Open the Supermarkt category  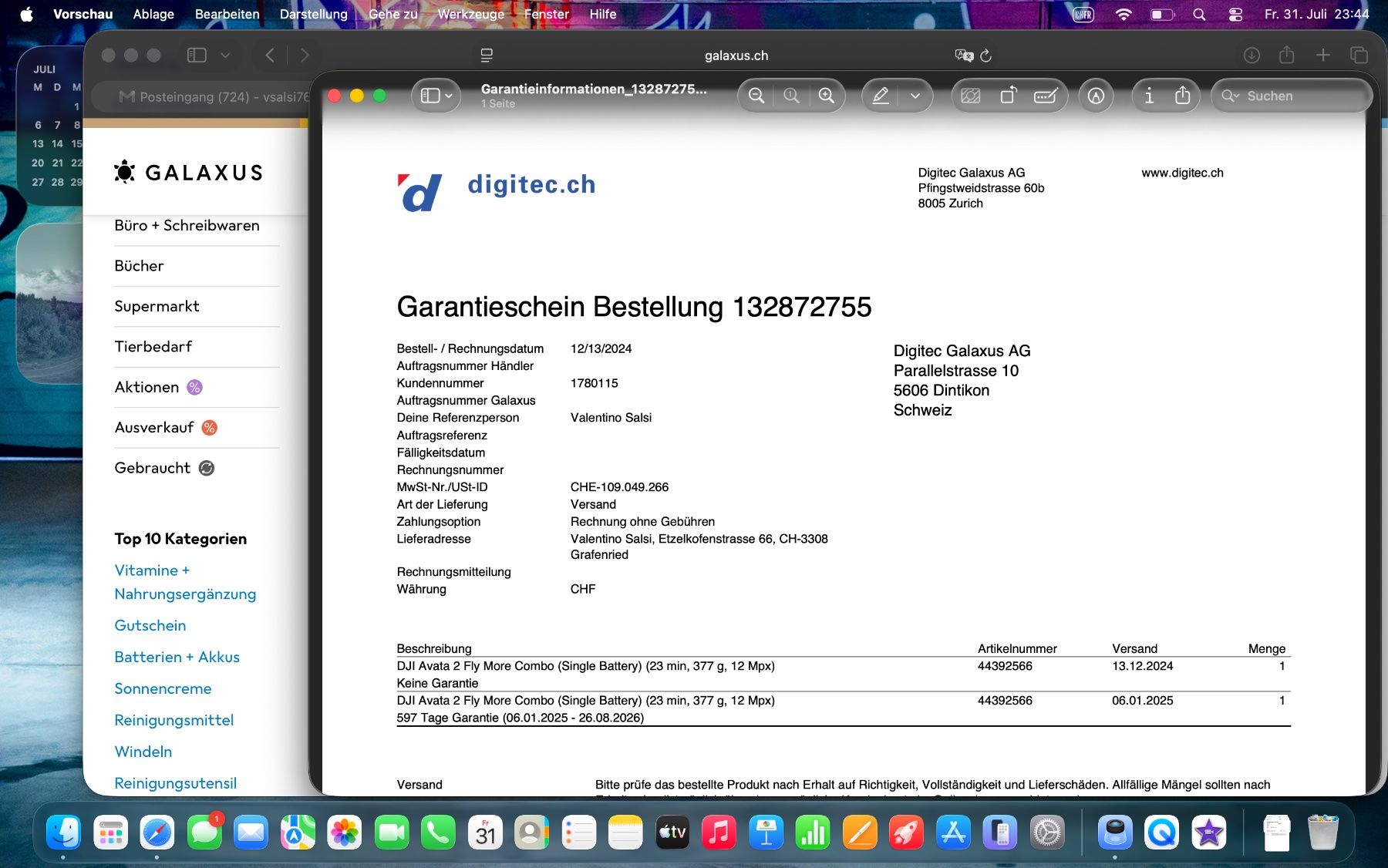[157, 306]
